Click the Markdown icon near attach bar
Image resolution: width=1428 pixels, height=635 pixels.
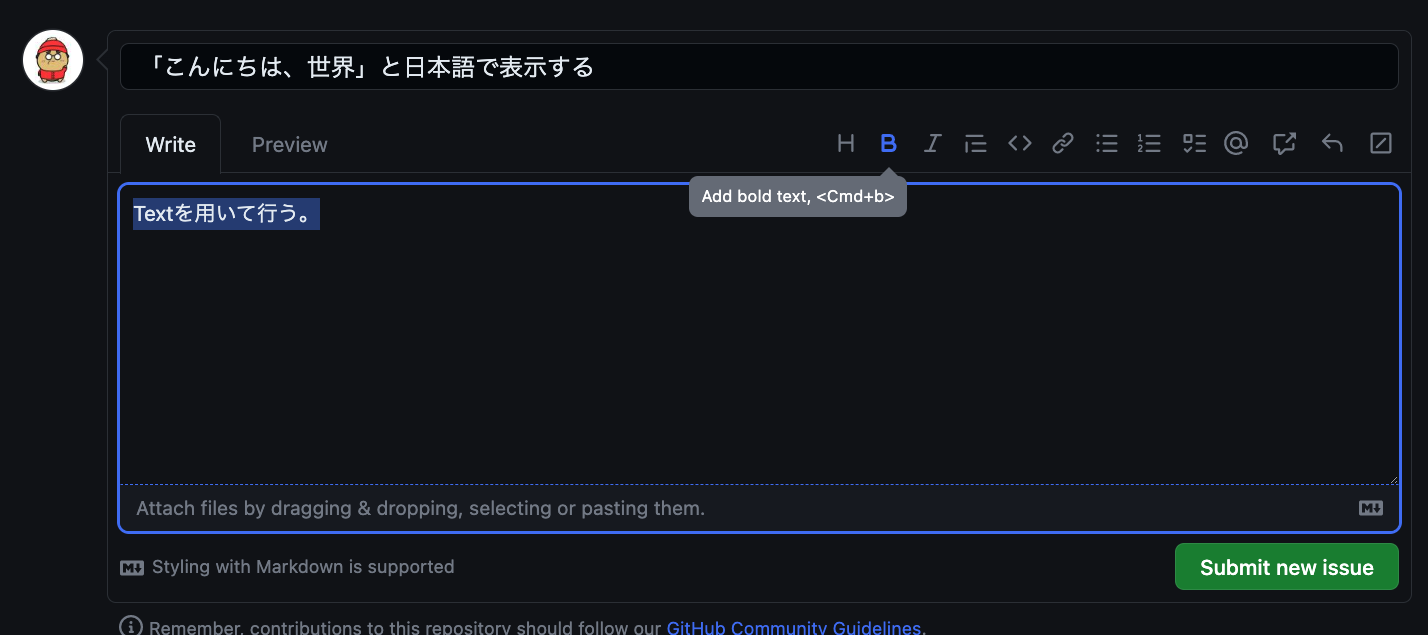point(1371,508)
